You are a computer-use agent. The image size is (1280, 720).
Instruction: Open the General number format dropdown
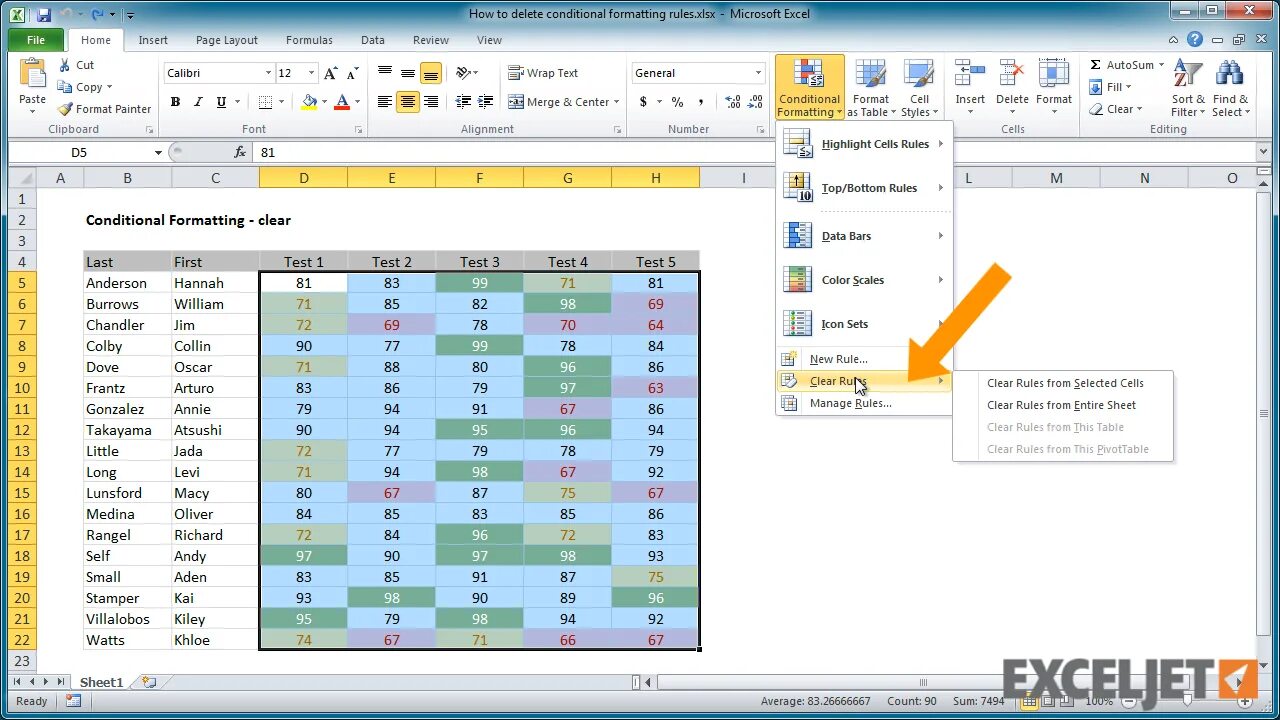tap(759, 73)
